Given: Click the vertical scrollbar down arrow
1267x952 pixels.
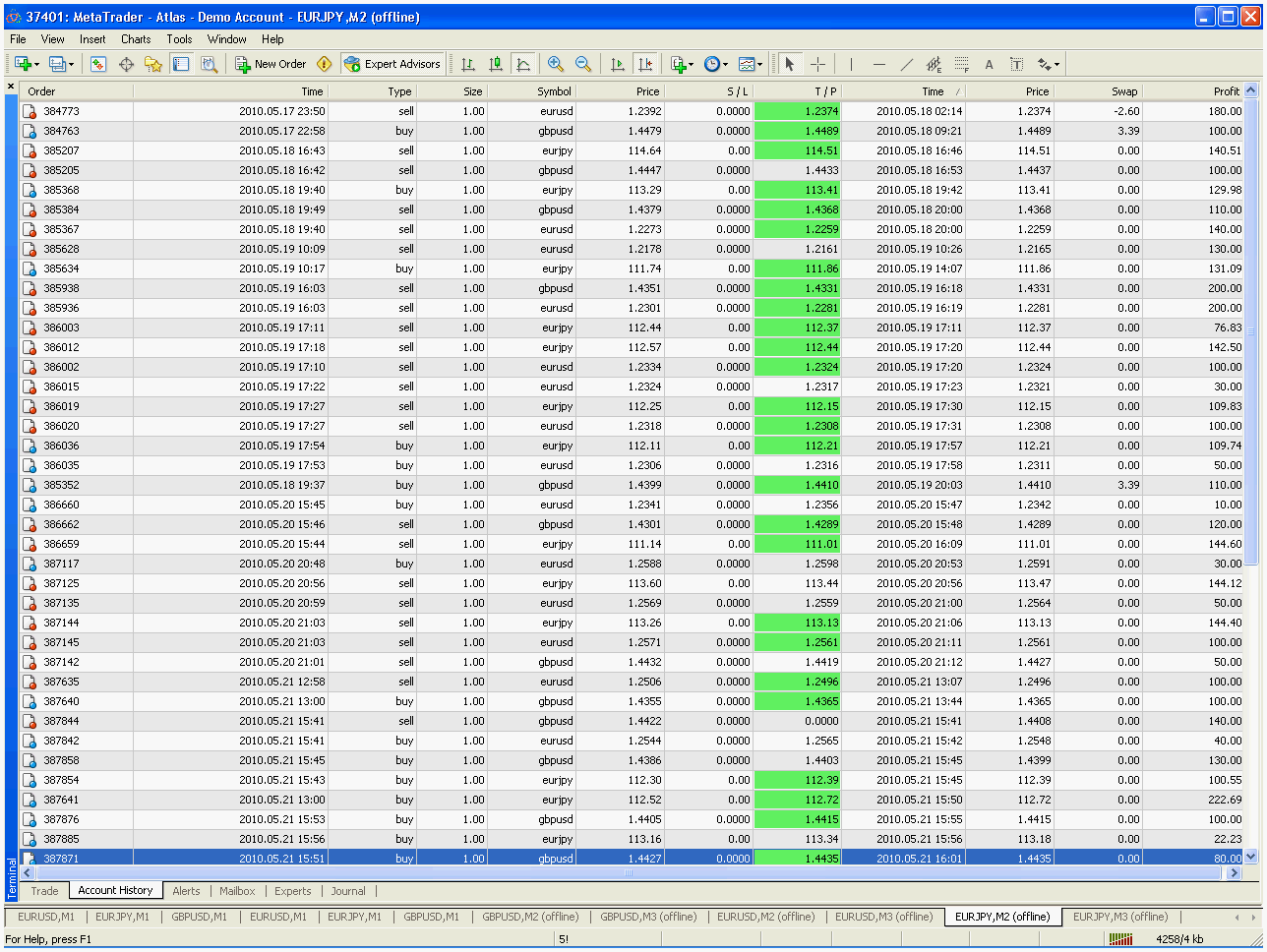Looking at the screenshot, I should point(1251,858).
